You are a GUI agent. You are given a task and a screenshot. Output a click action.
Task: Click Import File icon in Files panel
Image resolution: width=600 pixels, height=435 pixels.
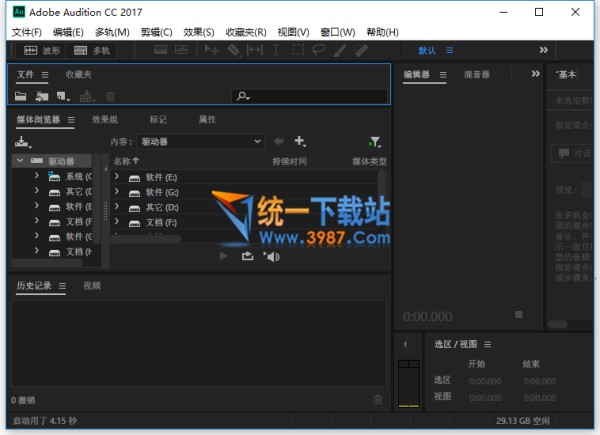tap(42, 96)
